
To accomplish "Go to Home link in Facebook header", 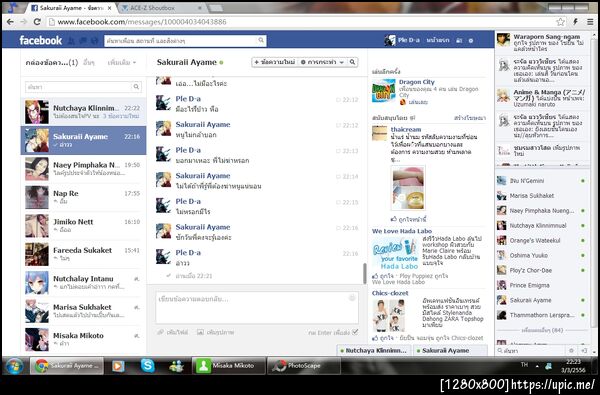I will (x=438, y=40).
